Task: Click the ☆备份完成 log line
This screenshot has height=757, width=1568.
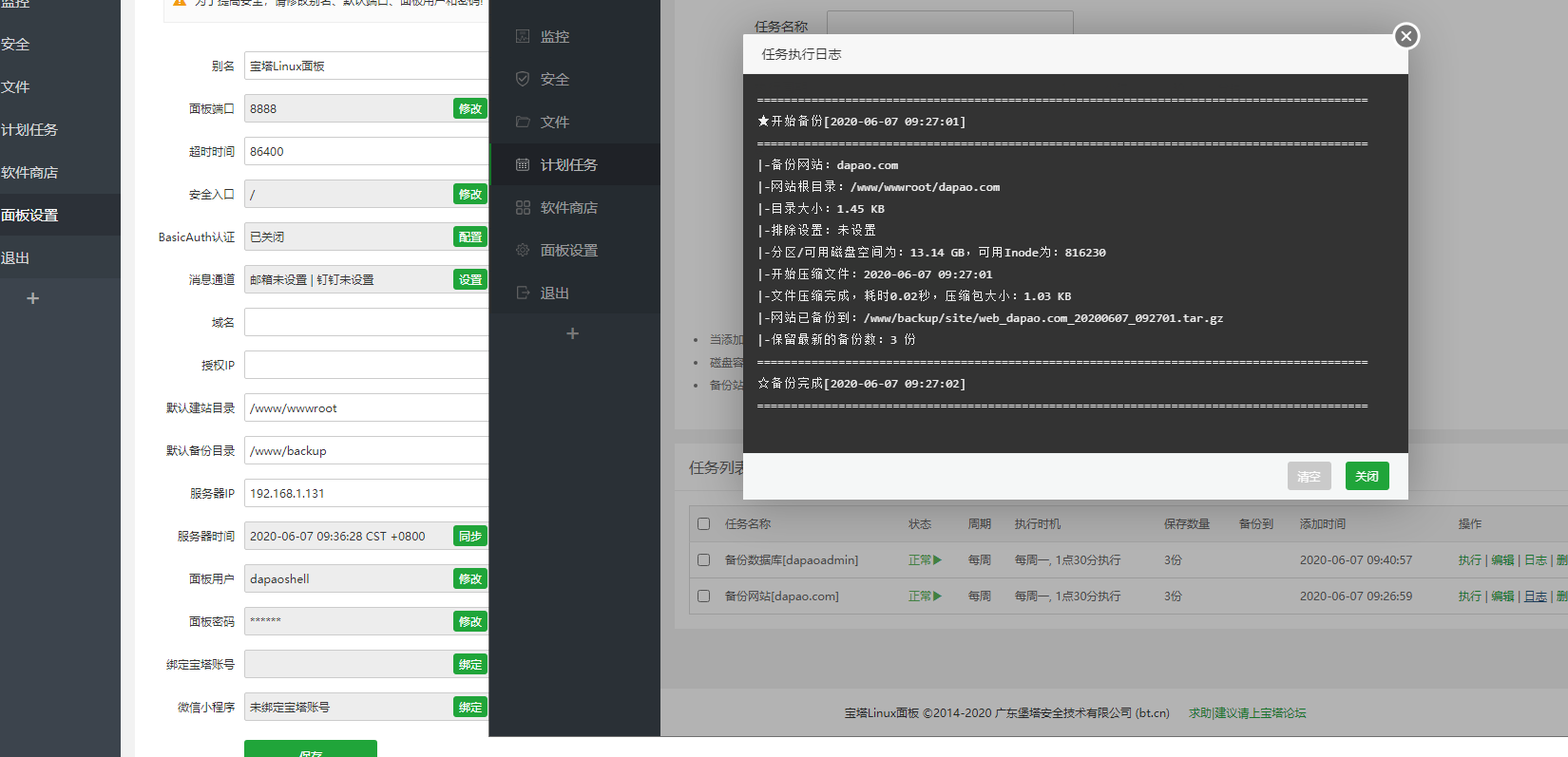Action: click(861, 384)
